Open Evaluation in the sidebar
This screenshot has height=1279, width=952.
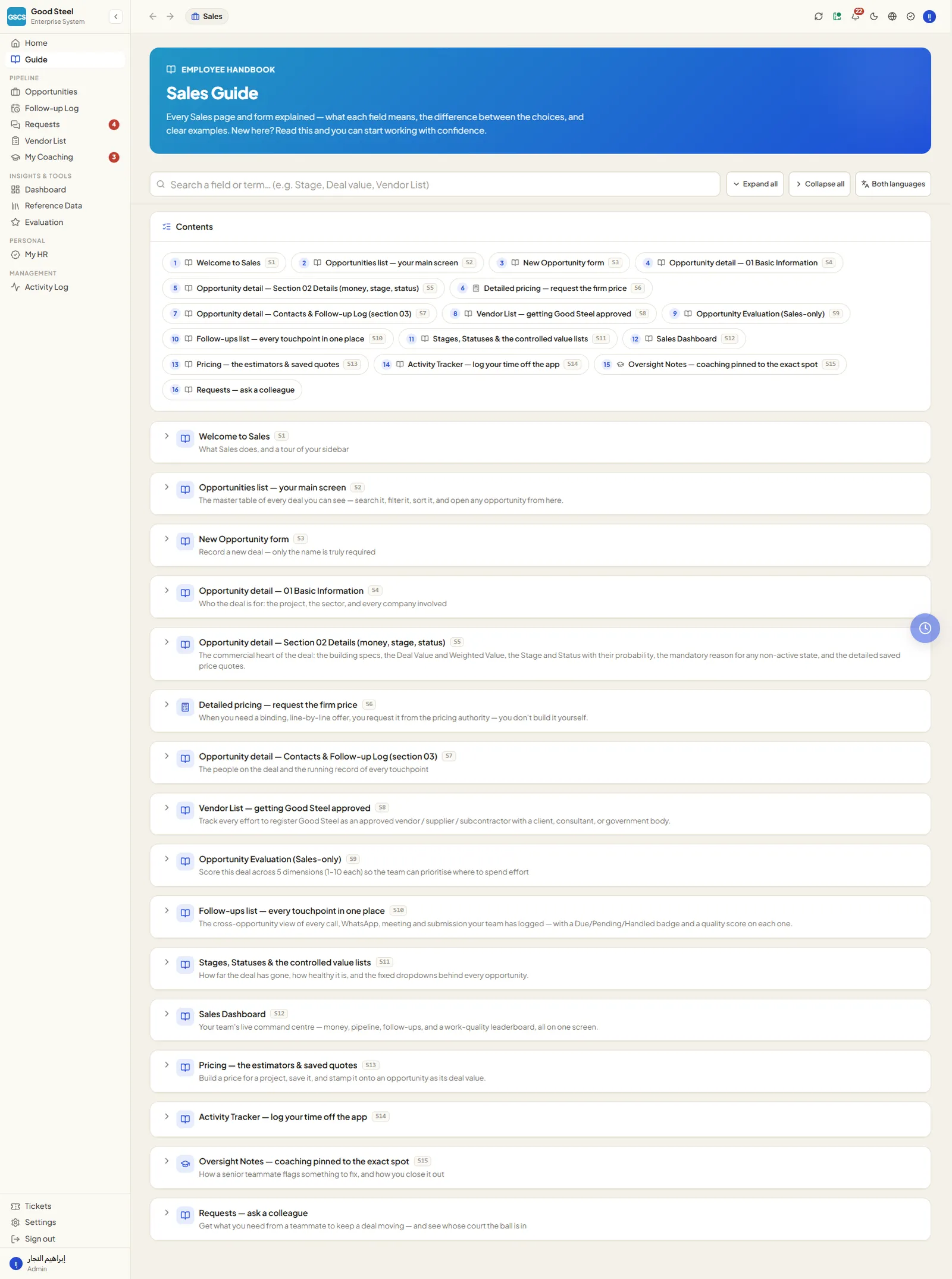(65, 222)
